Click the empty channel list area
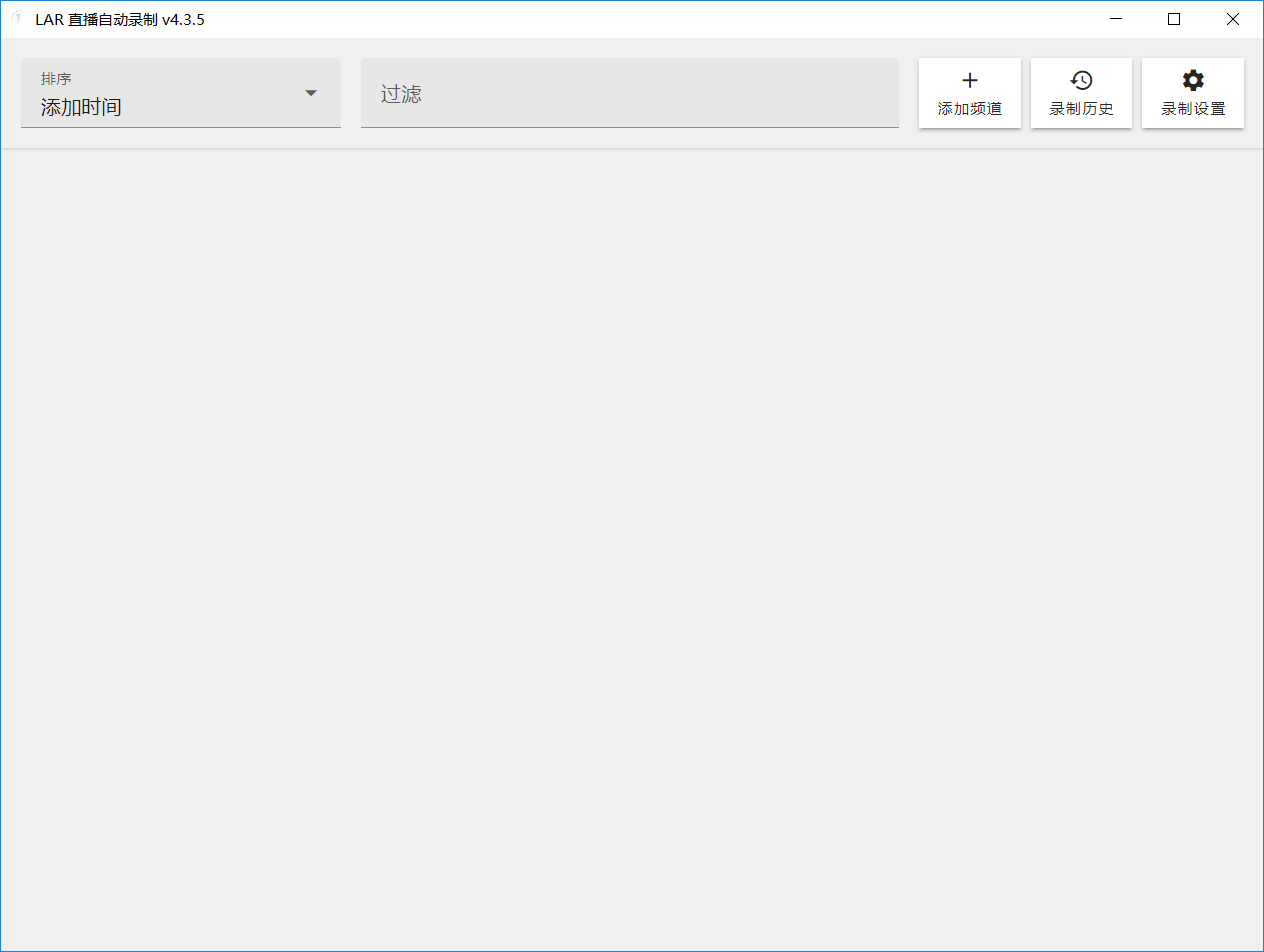Screen dimensions: 1264x952 pos(632,550)
